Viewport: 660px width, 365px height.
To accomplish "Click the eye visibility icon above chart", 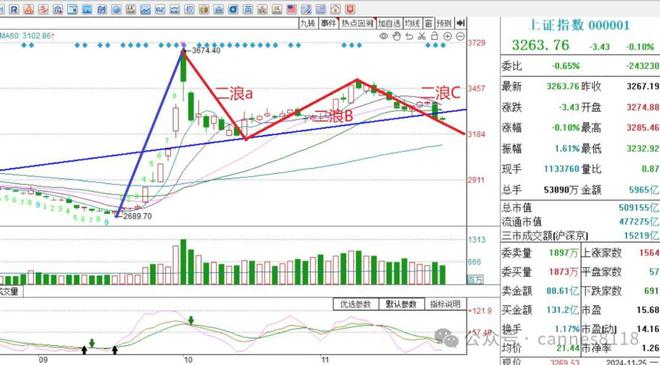I will (x=383, y=36).
